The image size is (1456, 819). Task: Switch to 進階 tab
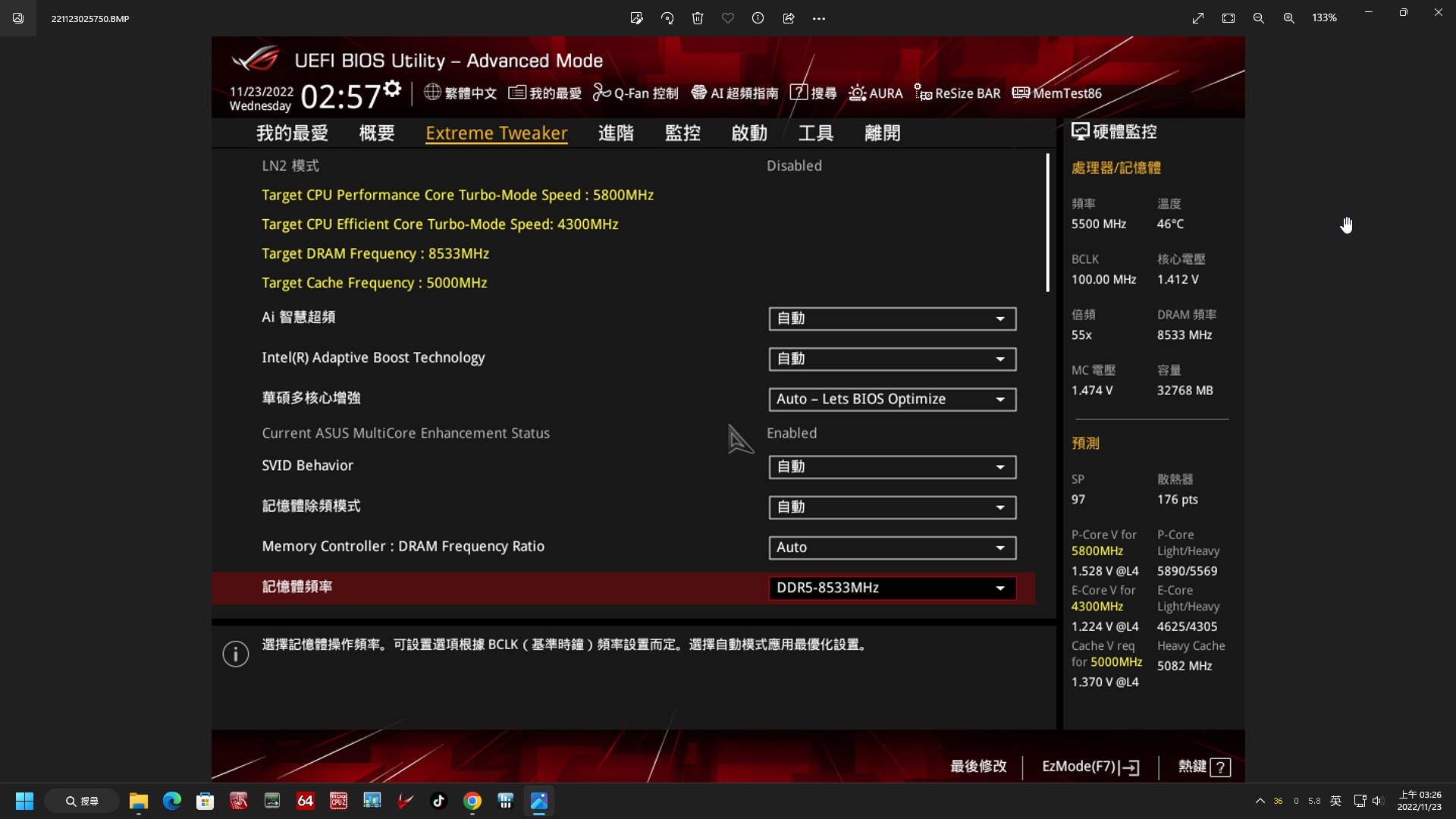click(x=616, y=133)
